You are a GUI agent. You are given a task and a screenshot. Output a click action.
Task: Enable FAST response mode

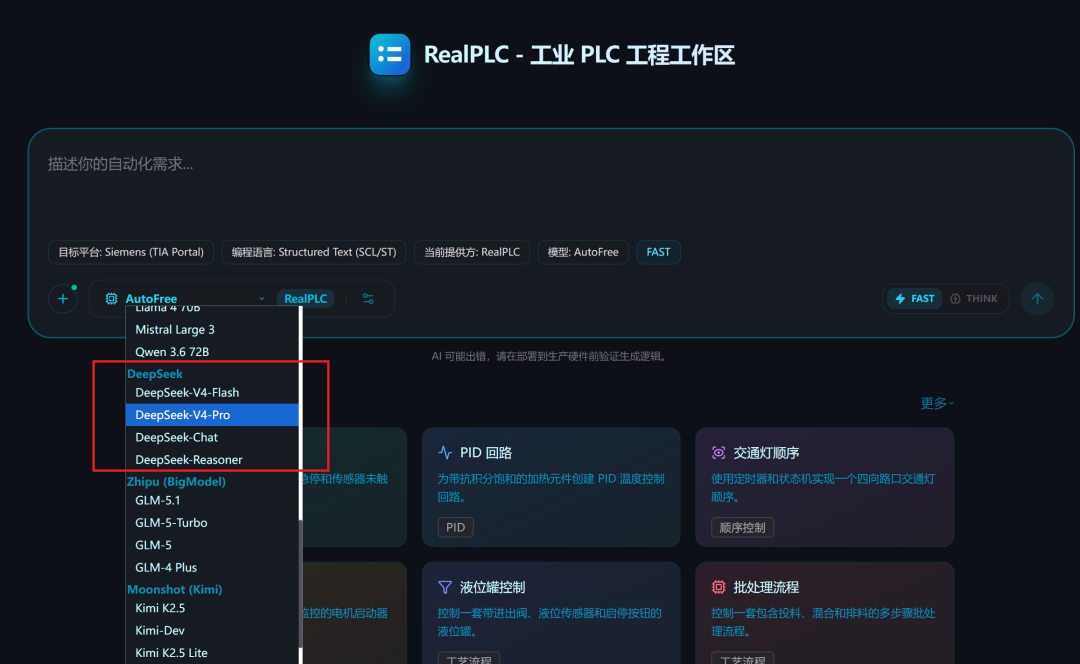click(915, 299)
